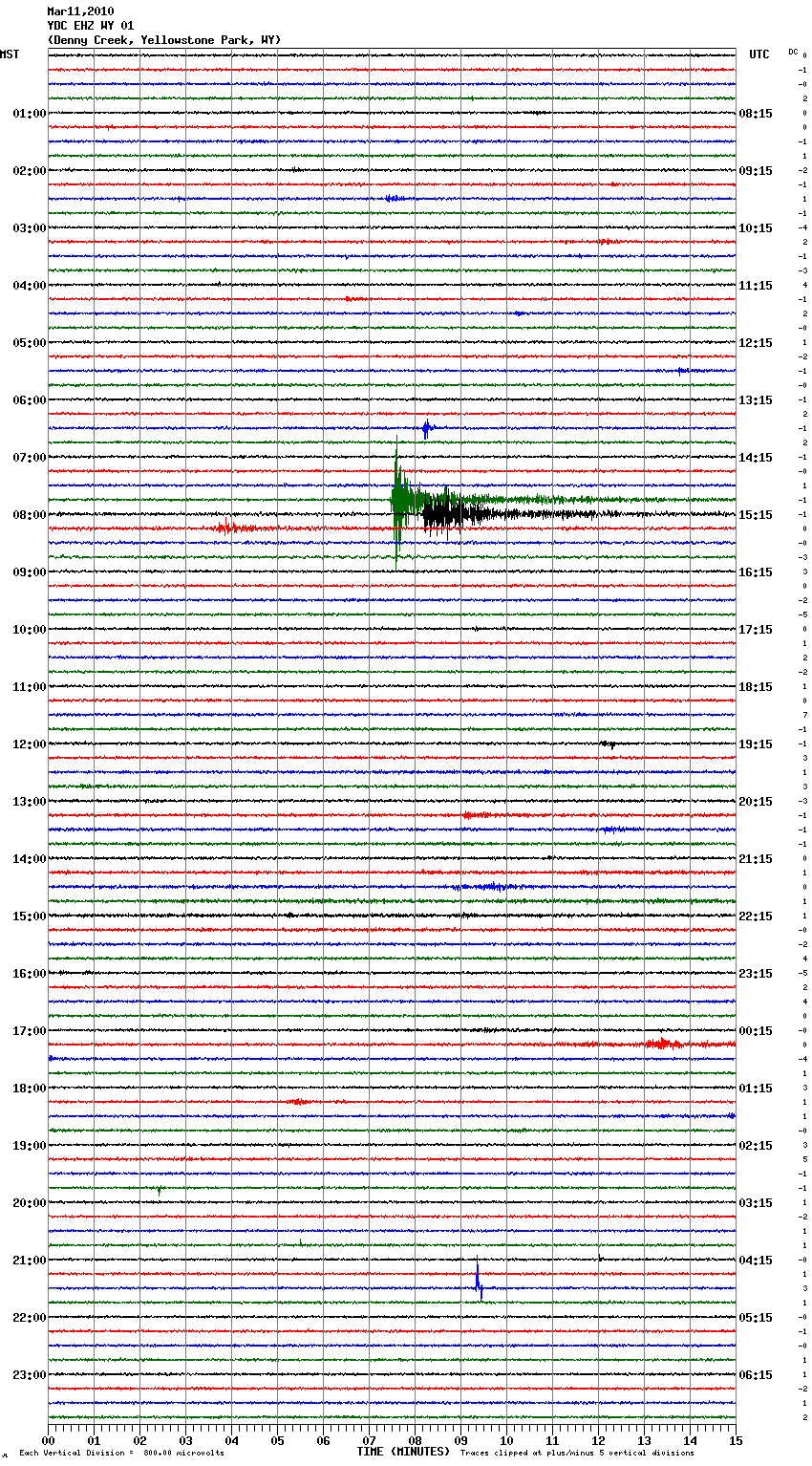
Task: Click the "17:00" MST hour label
Action: (x=29, y=1031)
